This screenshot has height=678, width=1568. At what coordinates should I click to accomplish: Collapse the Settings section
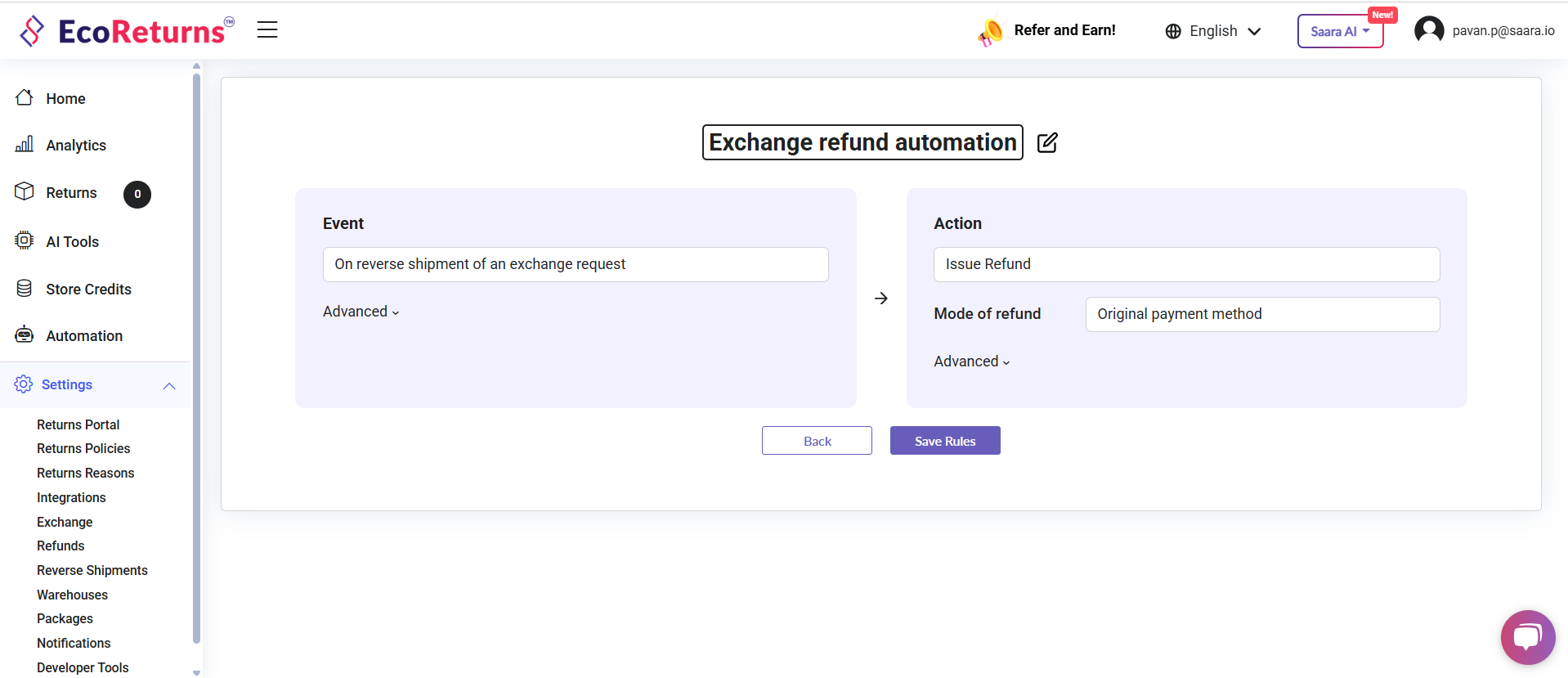(169, 385)
